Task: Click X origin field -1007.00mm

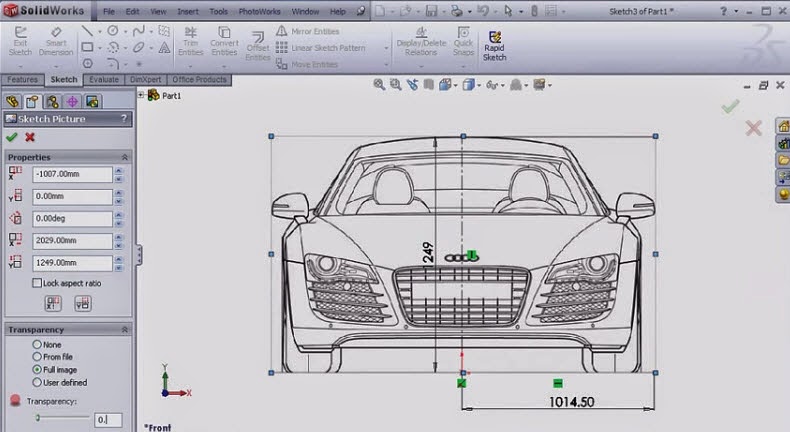Action: 73,174
